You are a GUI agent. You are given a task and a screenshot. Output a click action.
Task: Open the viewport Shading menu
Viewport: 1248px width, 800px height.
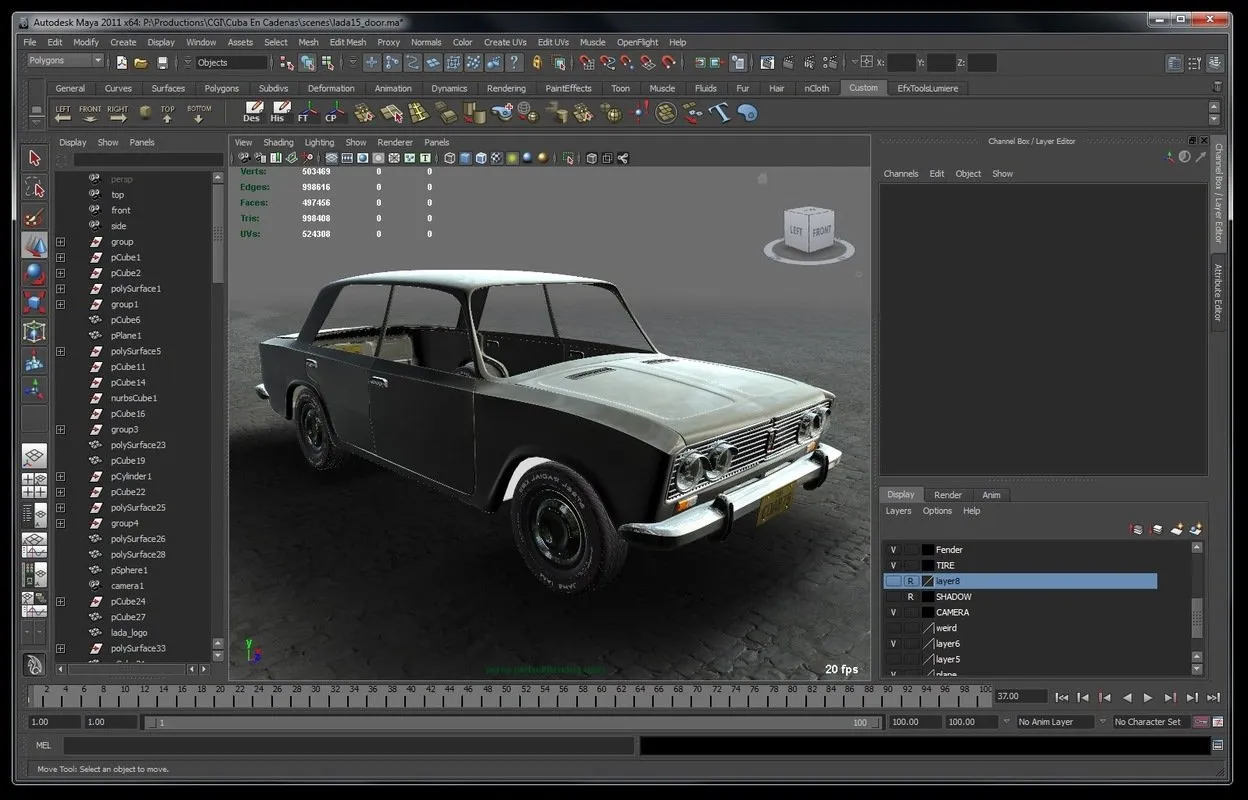point(278,142)
